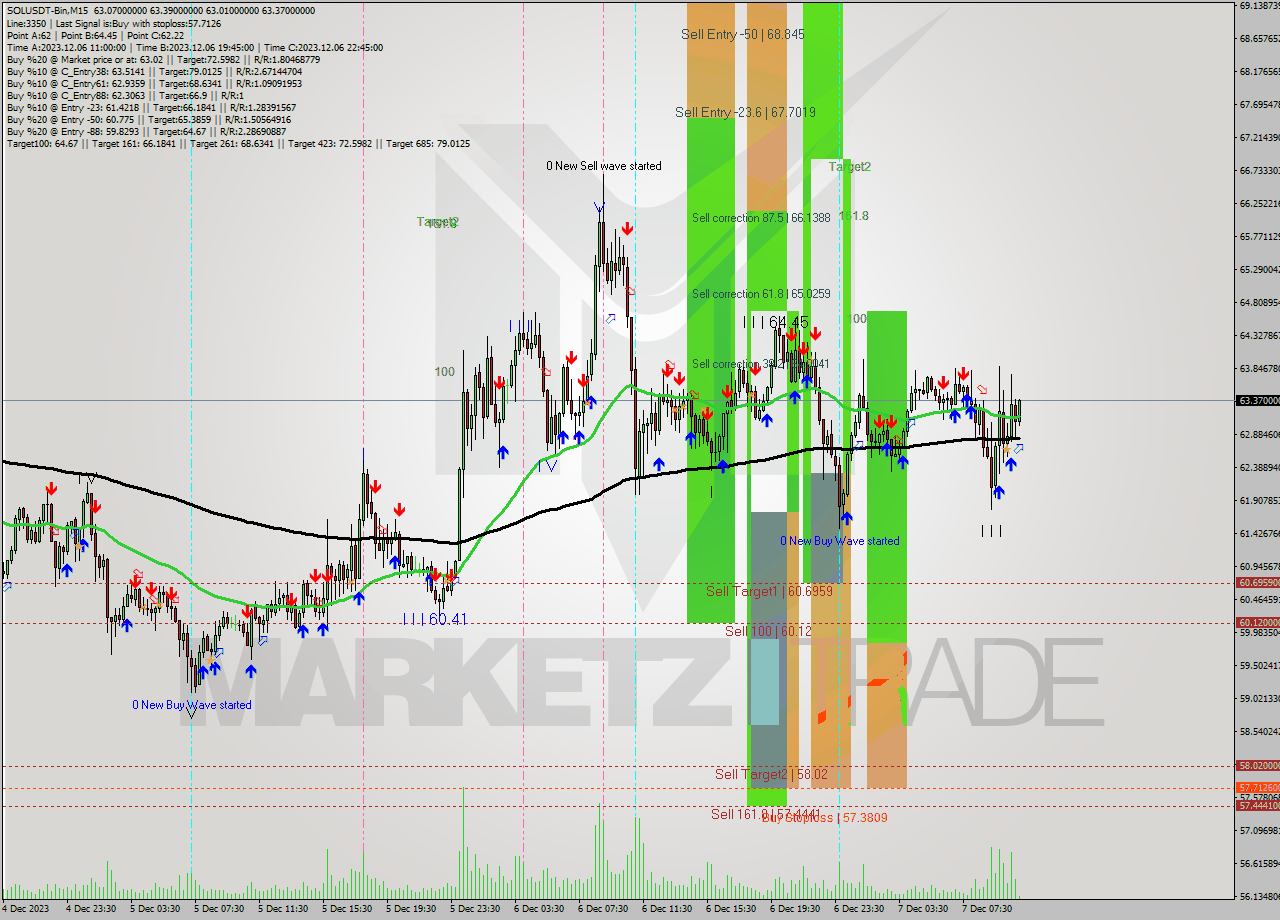Click the 'Sell Entry -50 | 68.845' label
The image size is (1280, 920).
pyautogui.click(x=743, y=34)
